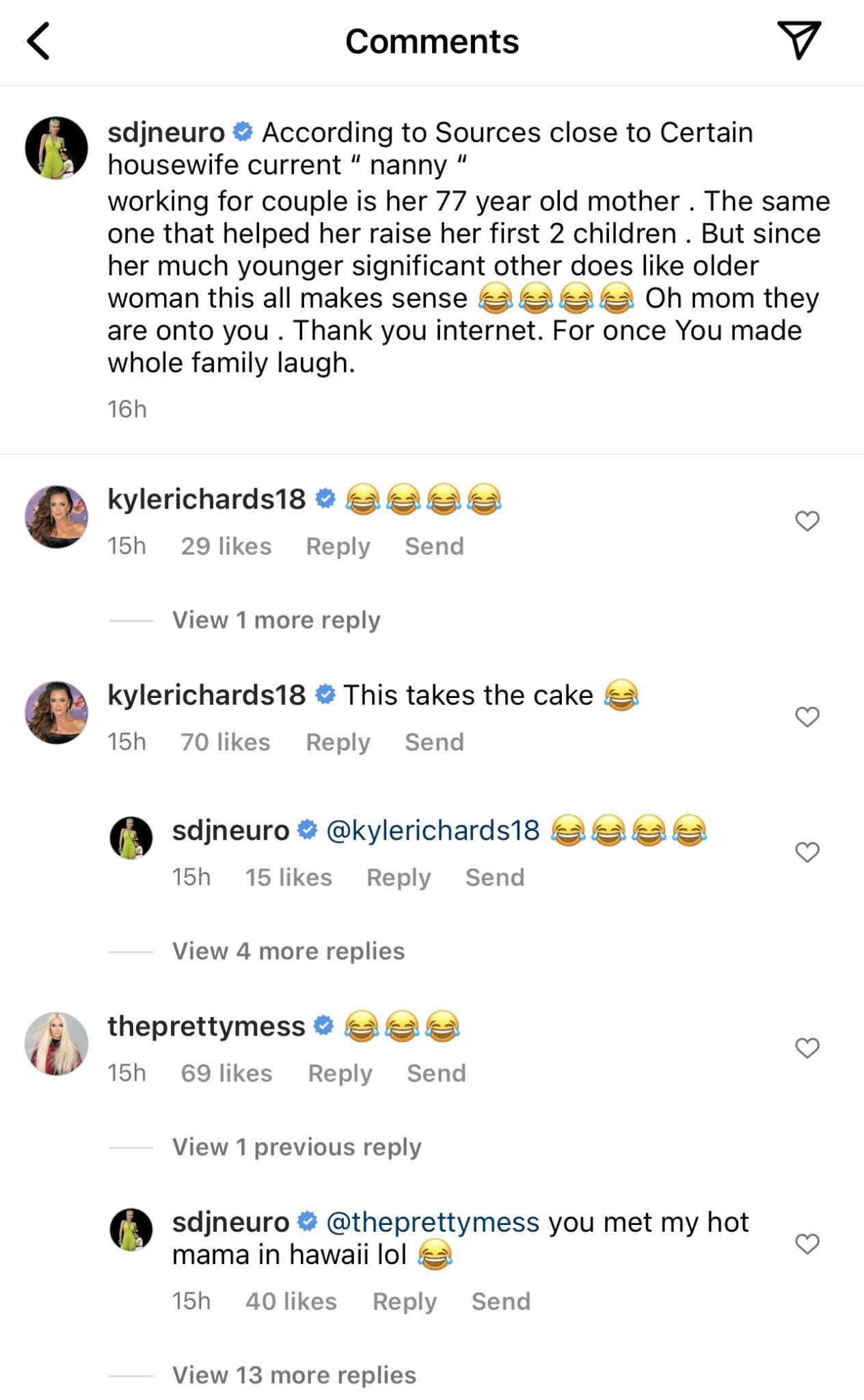The width and height of the screenshot is (864, 1400).
Task: Tap the back arrow to exit comments
Action: pos(39,41)
